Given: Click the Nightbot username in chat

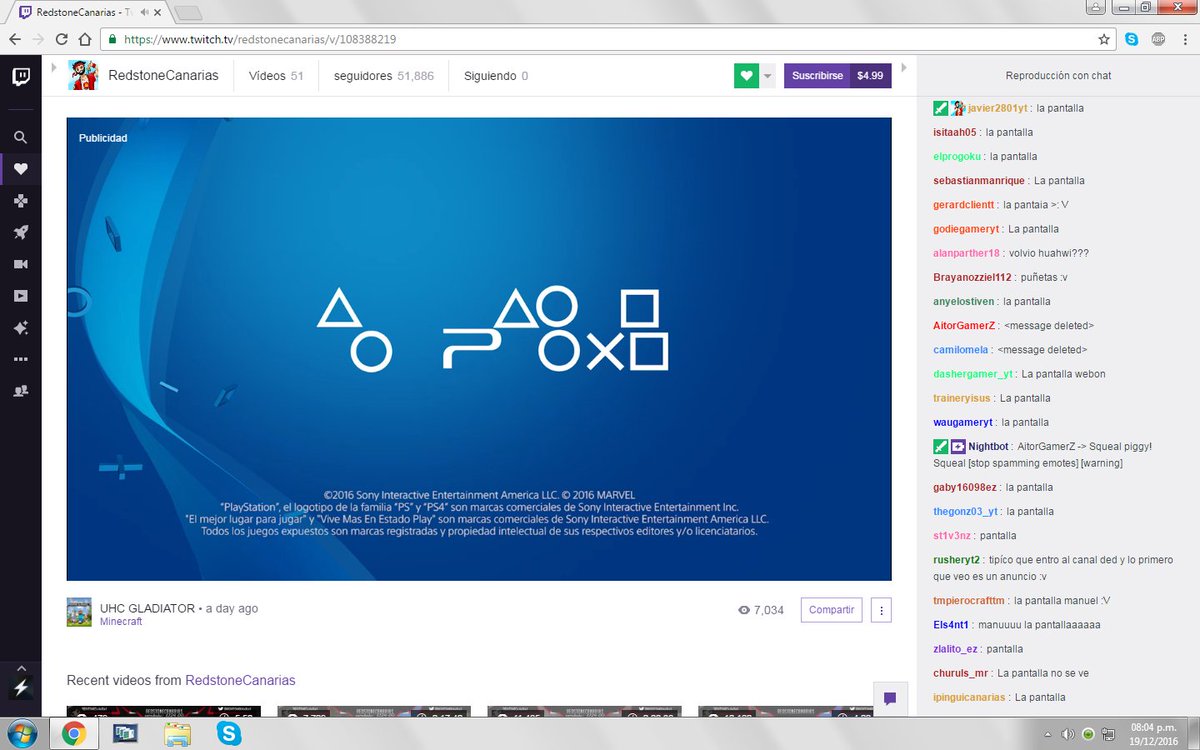Looking at the screenshot, I should pyautogui.click(x=989, y=446).
